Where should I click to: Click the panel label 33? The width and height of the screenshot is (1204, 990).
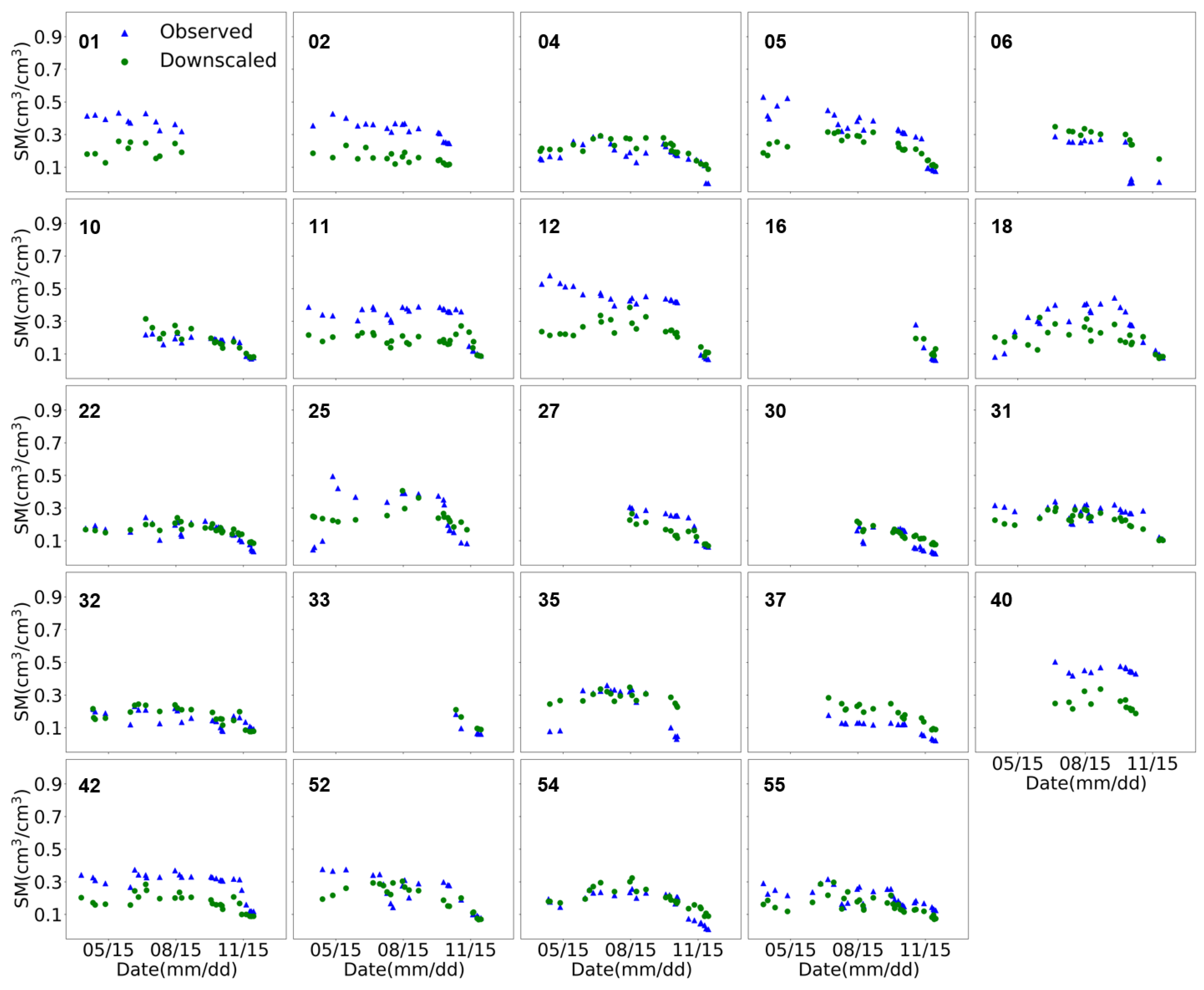point(319,600)
